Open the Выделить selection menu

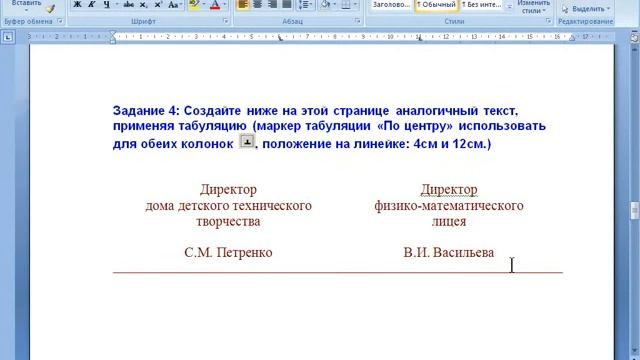pos(586,9)
